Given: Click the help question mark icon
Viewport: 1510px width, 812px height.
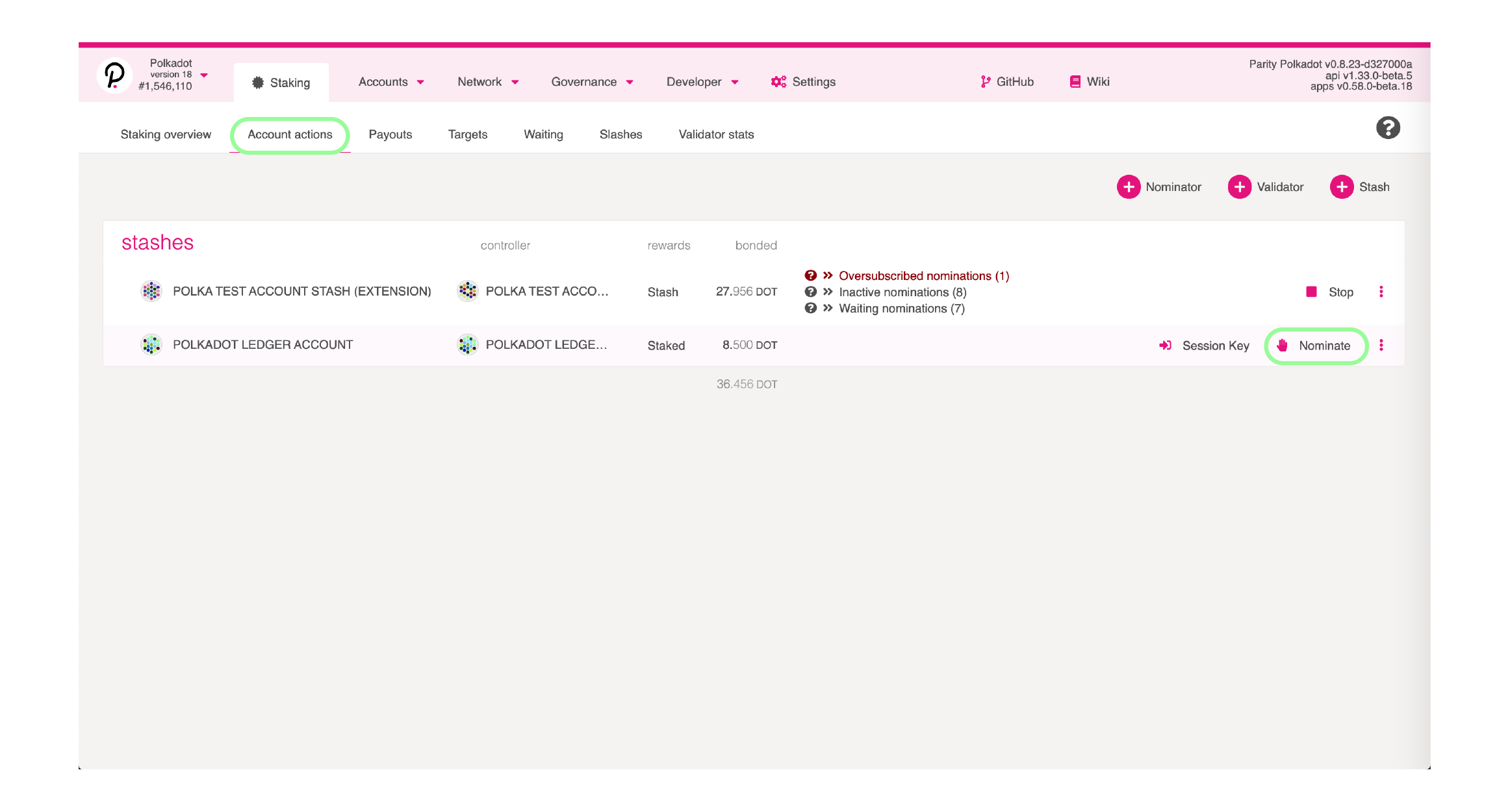Looking at the screenshot, I should click(1388, 127).
